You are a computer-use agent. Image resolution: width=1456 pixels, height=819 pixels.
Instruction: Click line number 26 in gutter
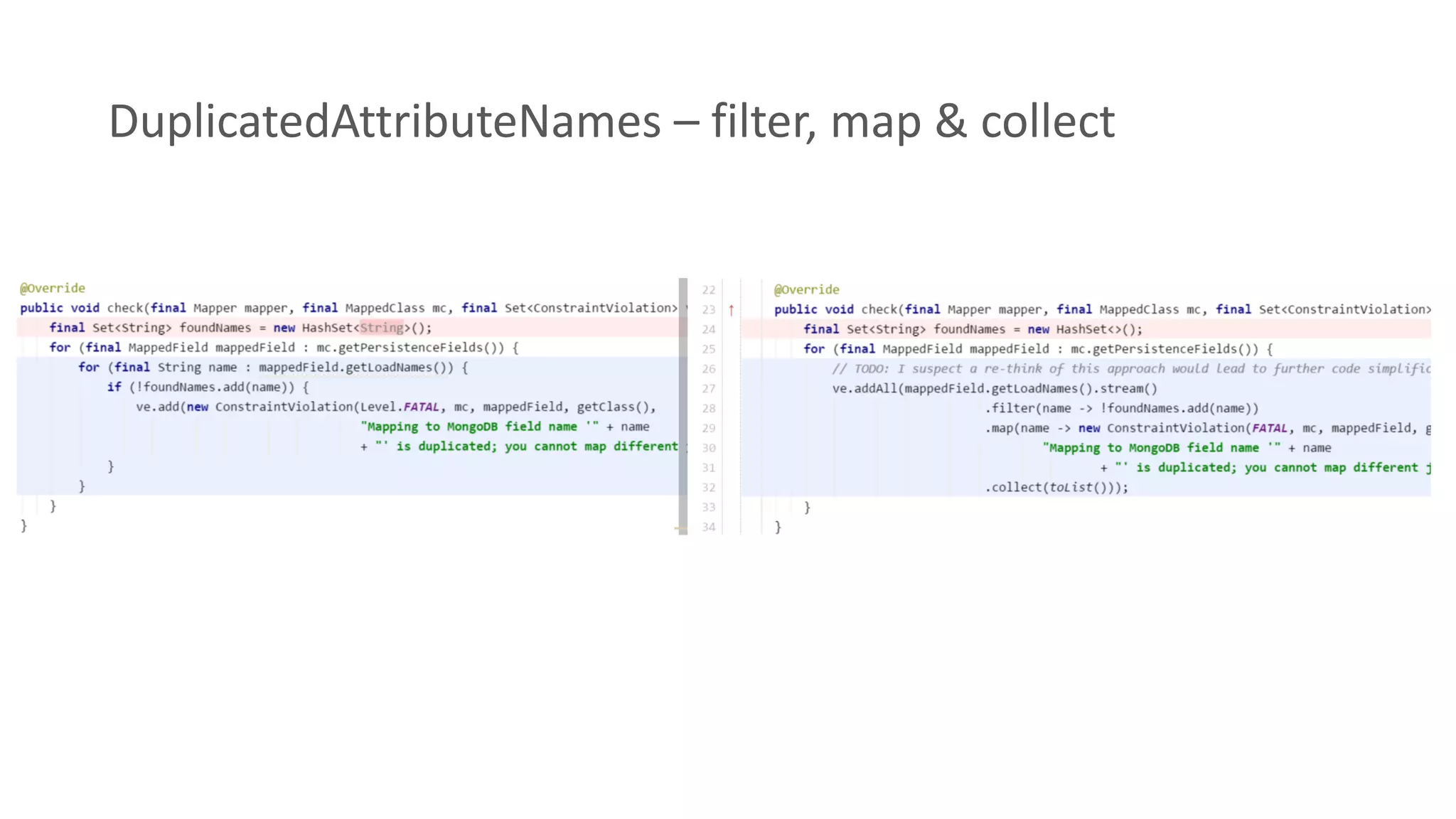[709, 369]
